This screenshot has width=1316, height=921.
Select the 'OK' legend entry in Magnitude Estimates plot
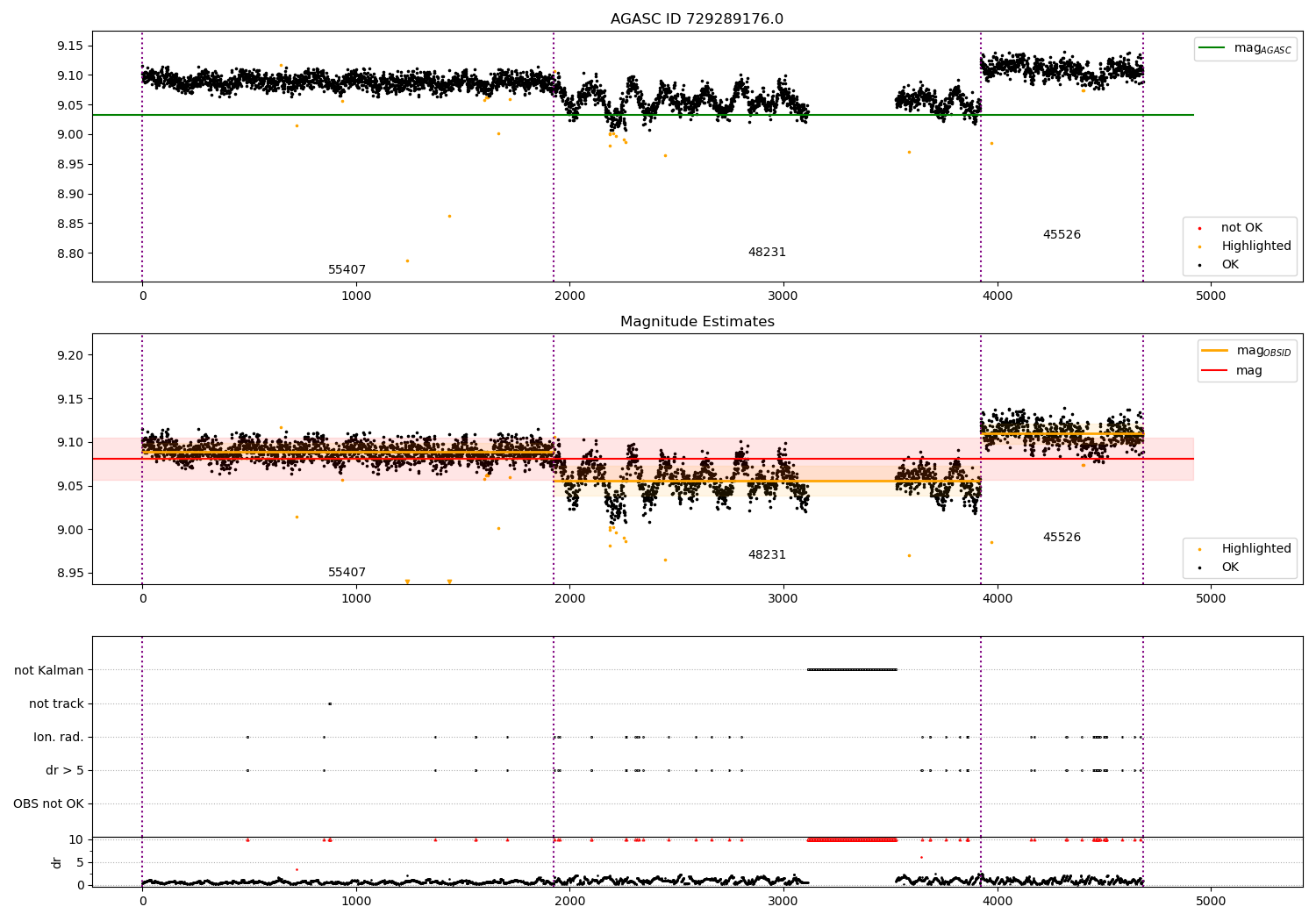click(x=1230, y=568)
